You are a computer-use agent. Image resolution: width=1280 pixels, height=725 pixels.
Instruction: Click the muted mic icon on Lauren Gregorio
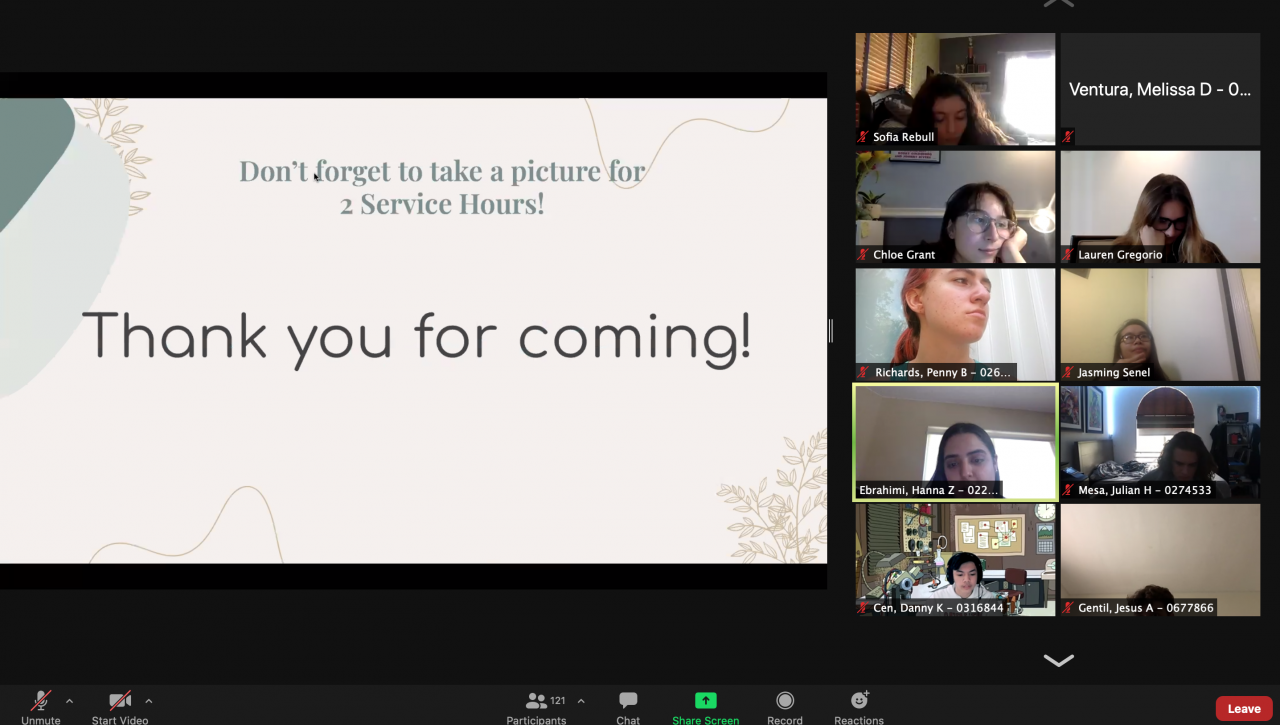pos(1069,255)
